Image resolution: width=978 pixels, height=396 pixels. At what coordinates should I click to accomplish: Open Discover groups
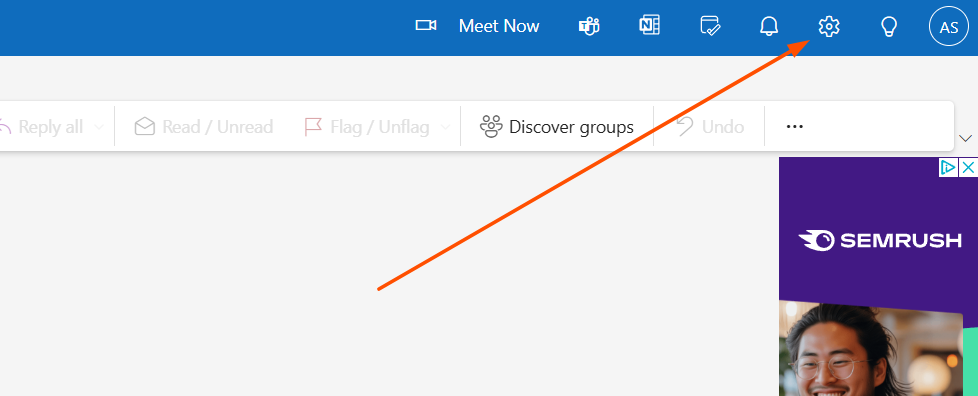[x=571, y=127]
